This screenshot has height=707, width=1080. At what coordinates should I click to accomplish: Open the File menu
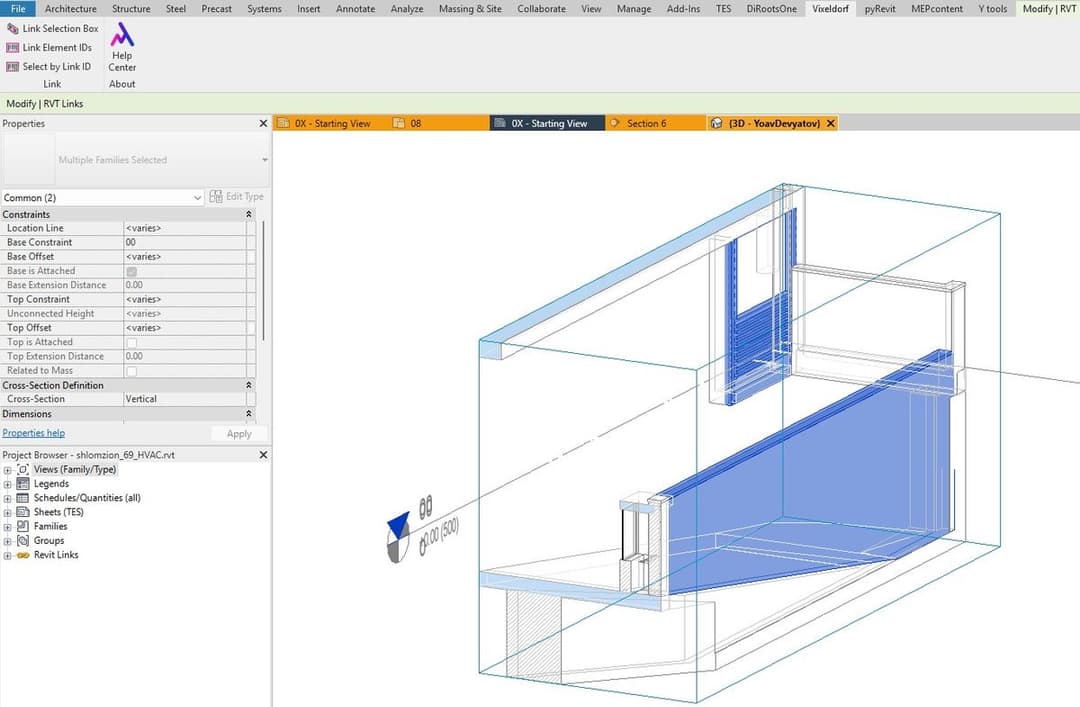[18, 8]
